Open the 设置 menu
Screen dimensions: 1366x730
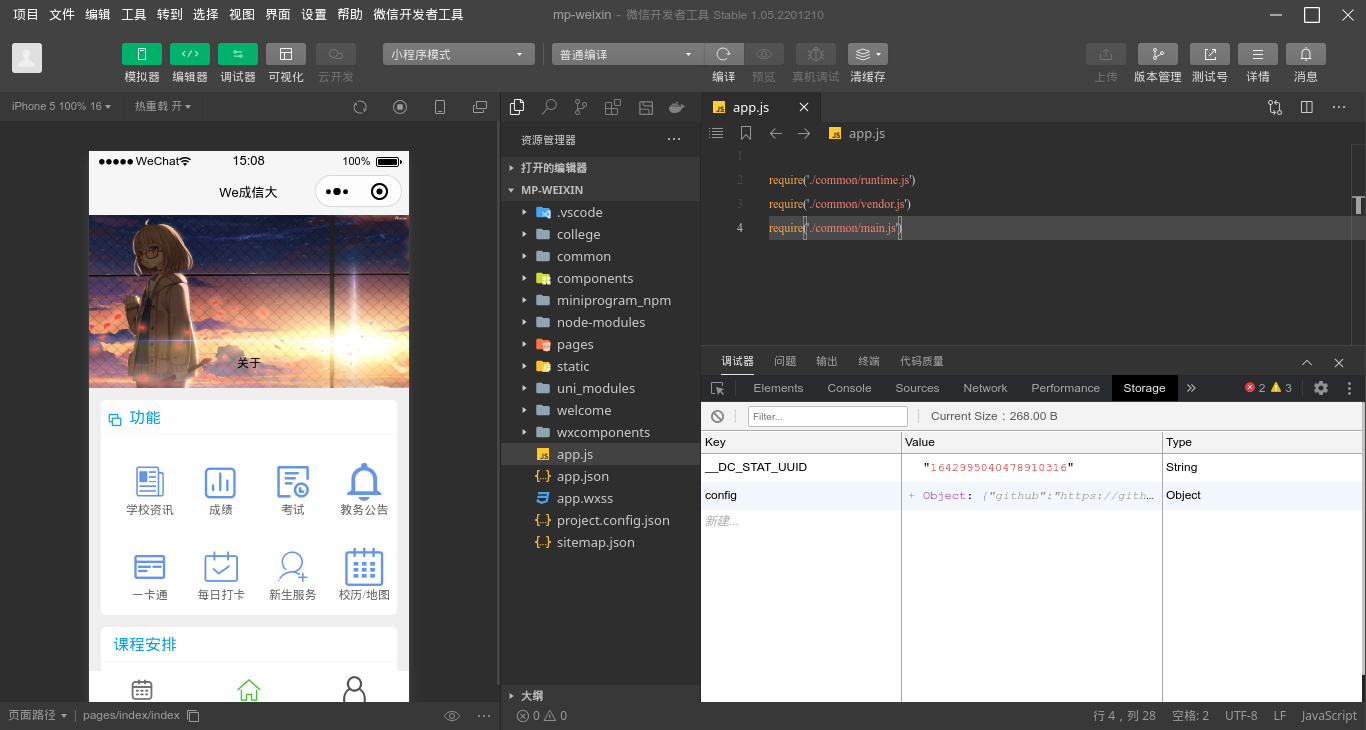314,15
